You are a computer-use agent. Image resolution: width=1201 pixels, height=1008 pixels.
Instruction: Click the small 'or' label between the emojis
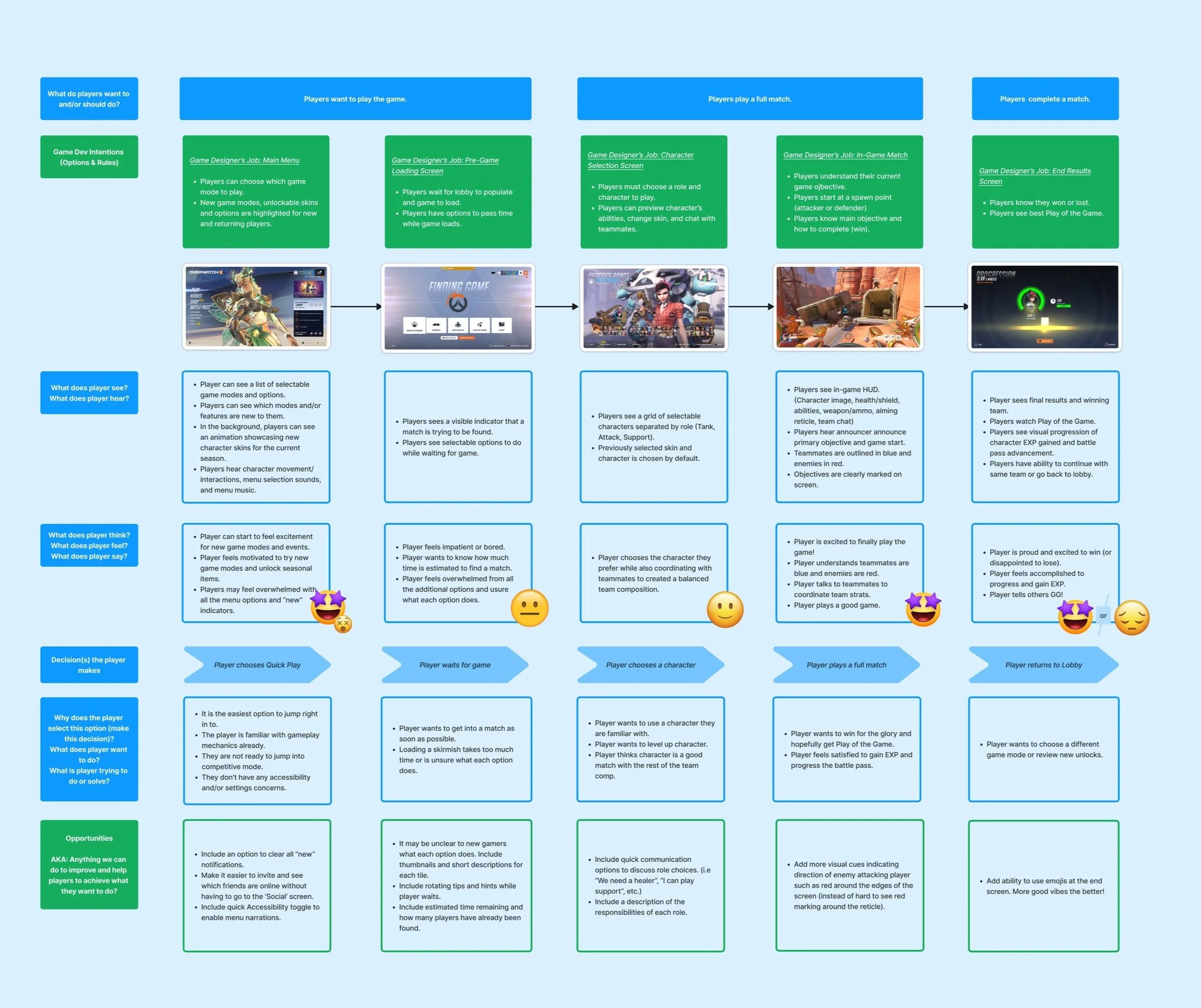click(x=1103, y=616)
